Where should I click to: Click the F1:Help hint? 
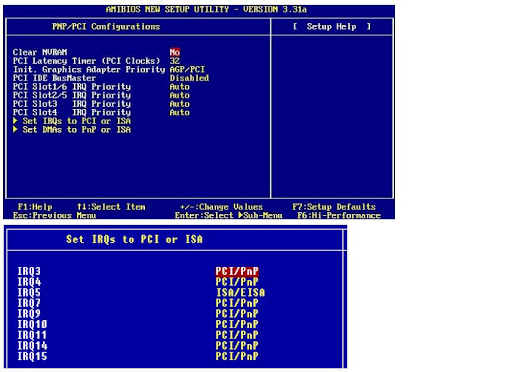35,207
